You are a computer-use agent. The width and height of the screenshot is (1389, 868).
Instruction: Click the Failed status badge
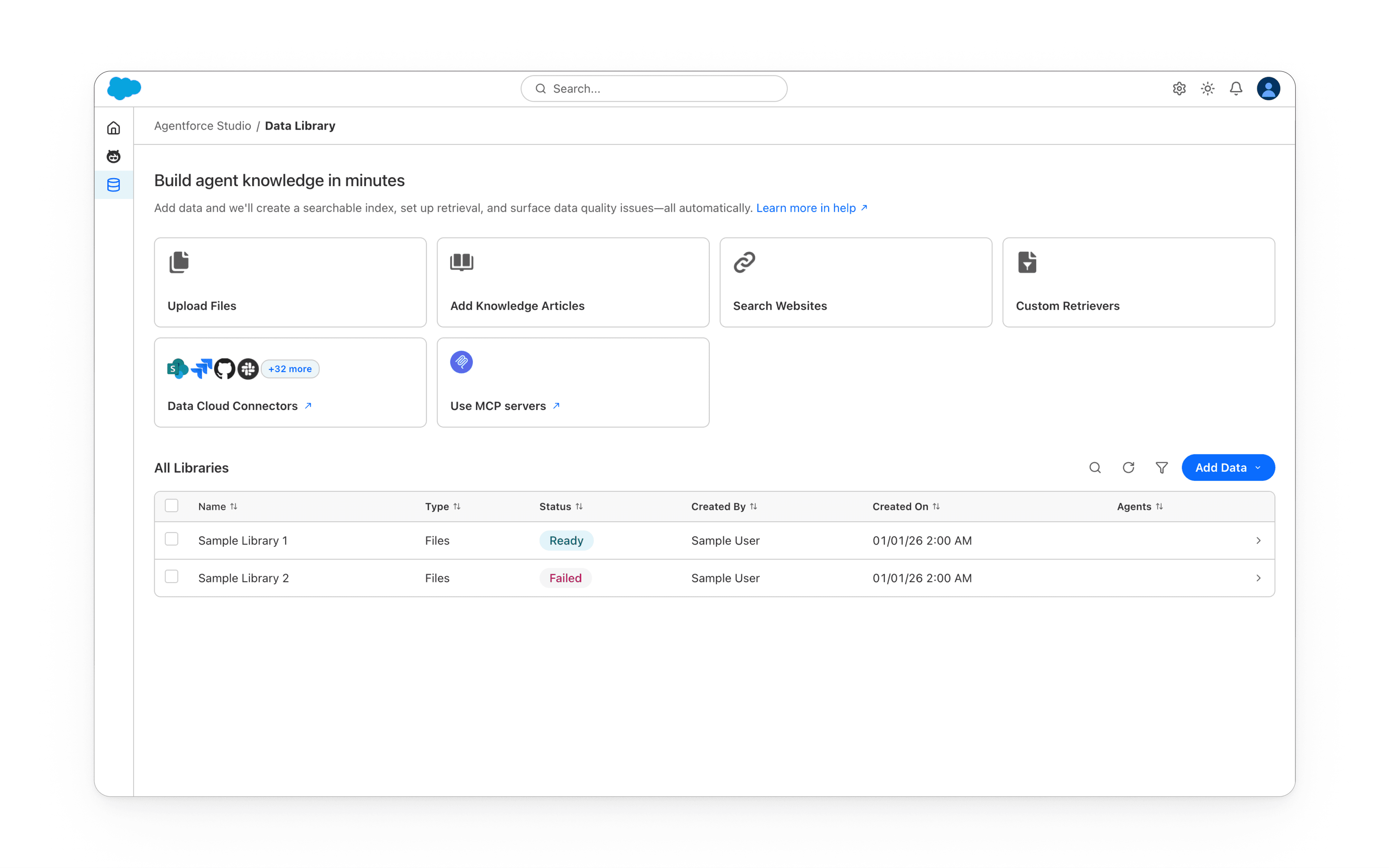point(565,578)
